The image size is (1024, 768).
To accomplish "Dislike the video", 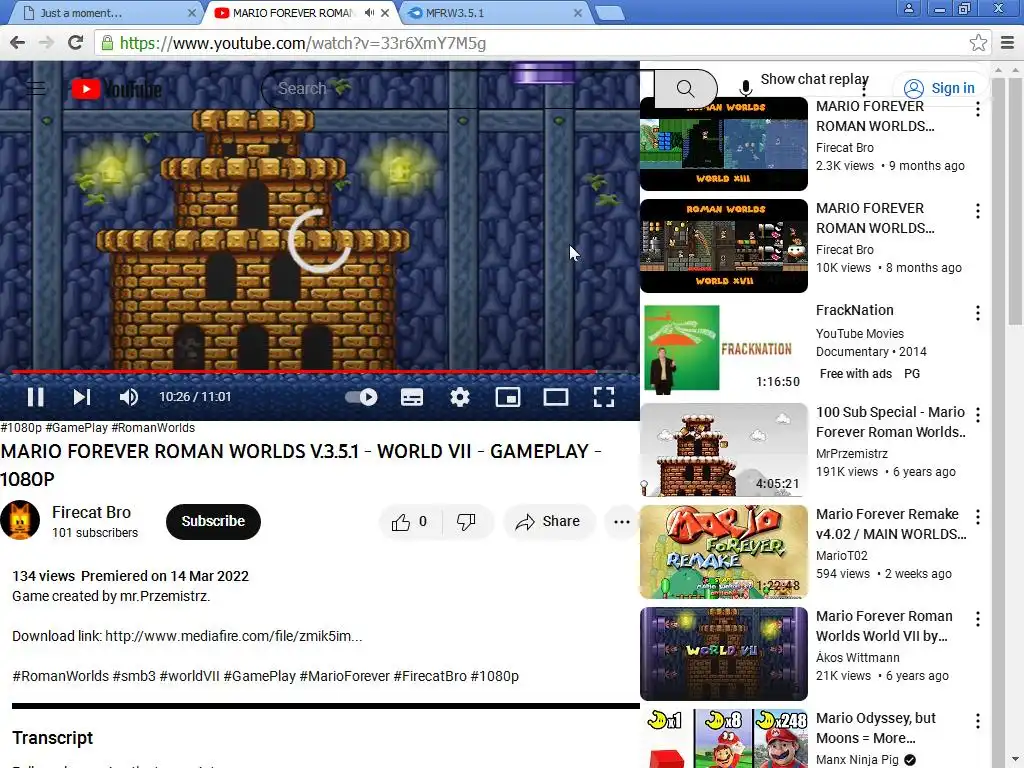I will click(466, 522).
